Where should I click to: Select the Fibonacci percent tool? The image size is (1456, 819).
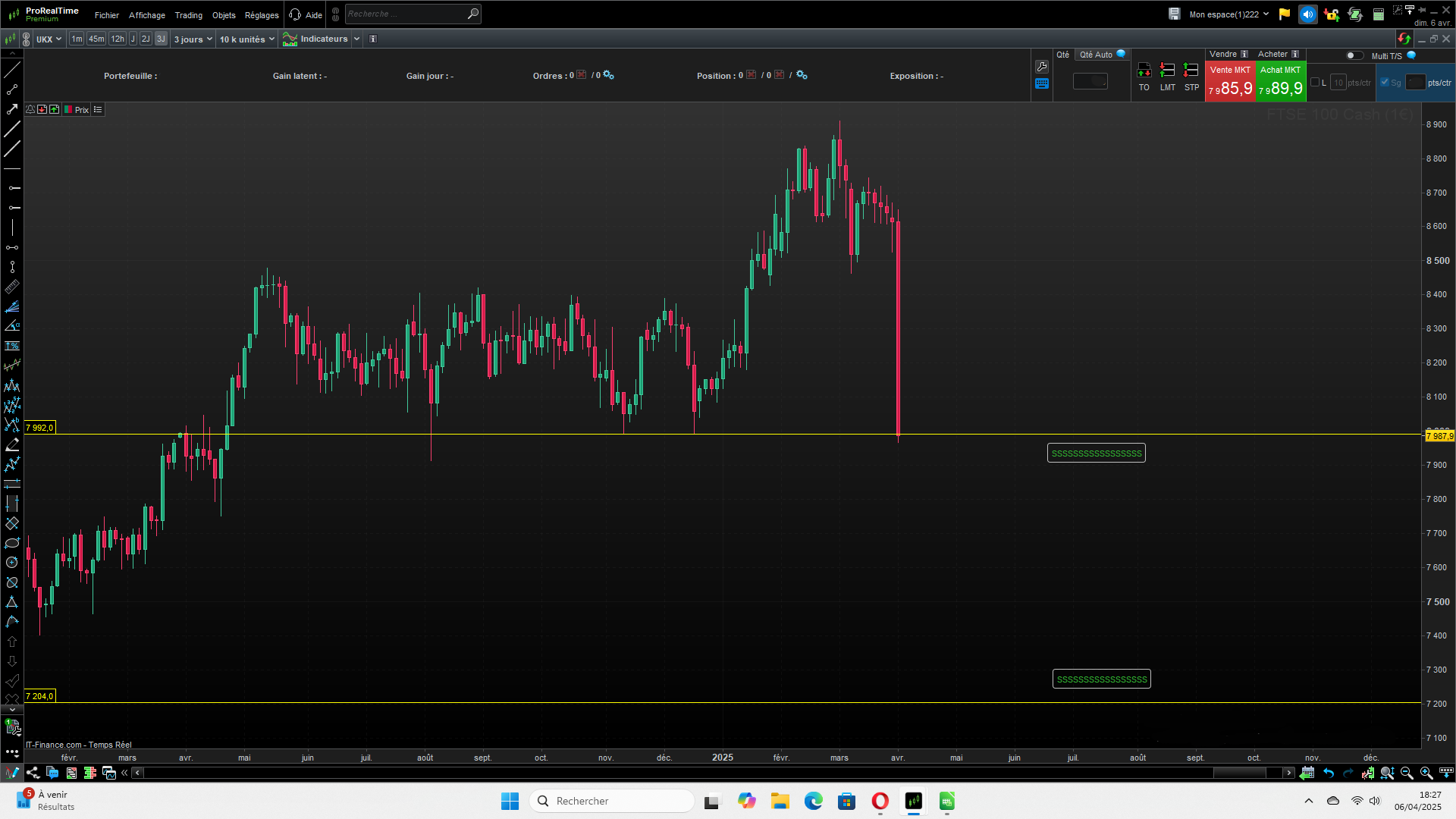click(x=12, y=346)
